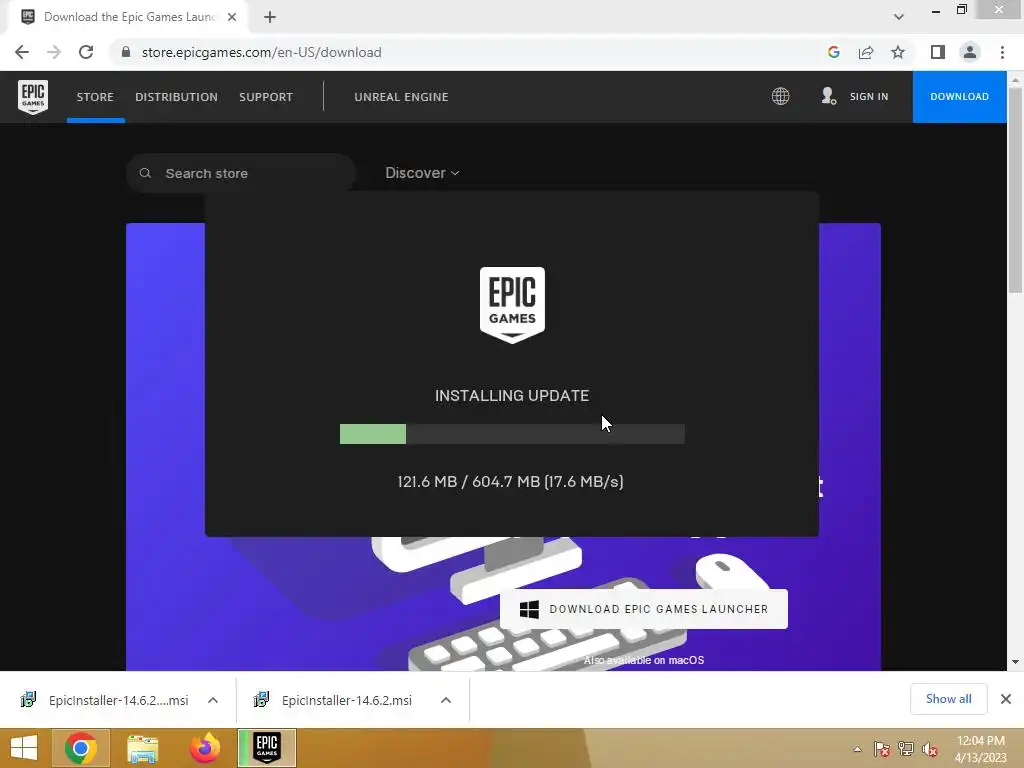Viewport: 1024px width, 768px height.
Task: Click the Sign In user icon
Action: point(829,97)
